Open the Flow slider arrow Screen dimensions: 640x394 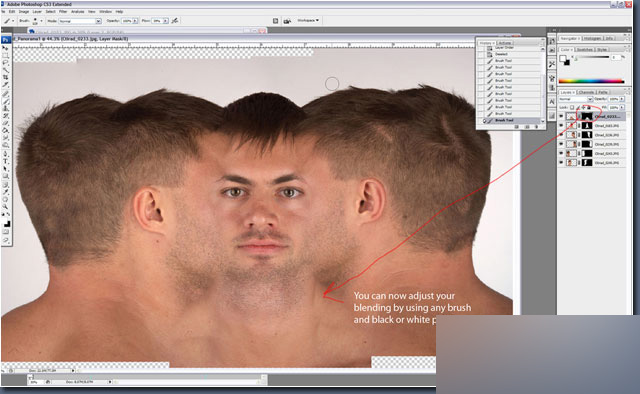165,21
